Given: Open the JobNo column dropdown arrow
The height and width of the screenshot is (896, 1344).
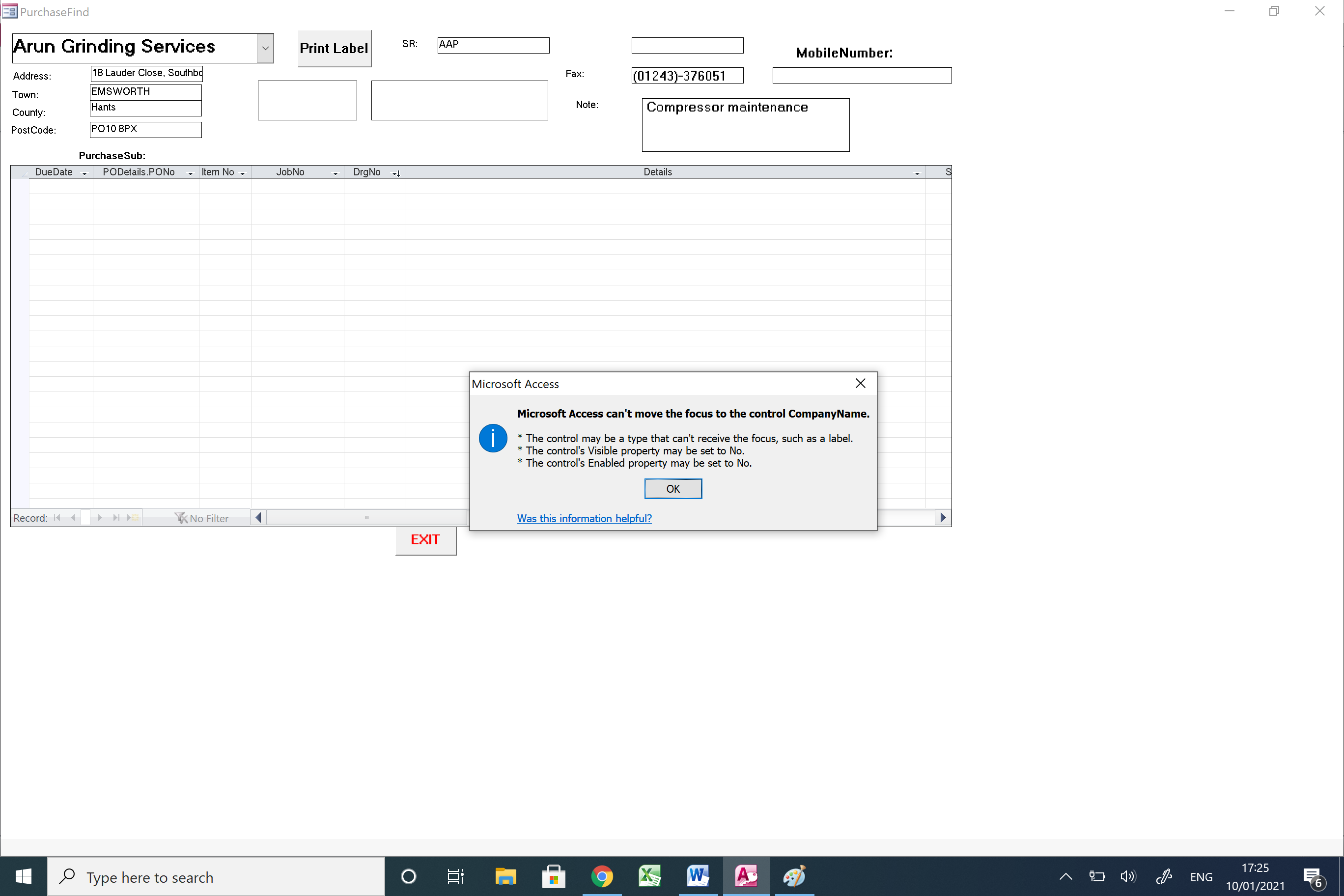Looking at the screenshot, I should point(336,172).
